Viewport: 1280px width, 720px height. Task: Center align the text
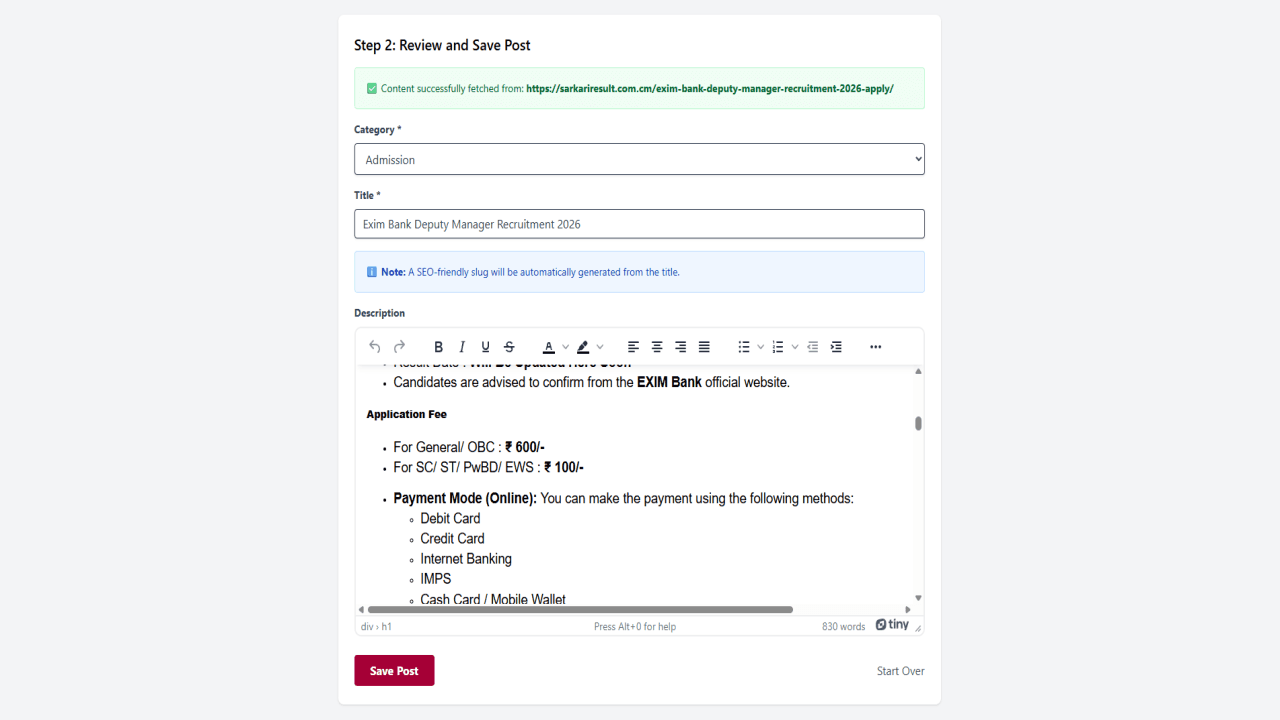(x=657, y=347)
